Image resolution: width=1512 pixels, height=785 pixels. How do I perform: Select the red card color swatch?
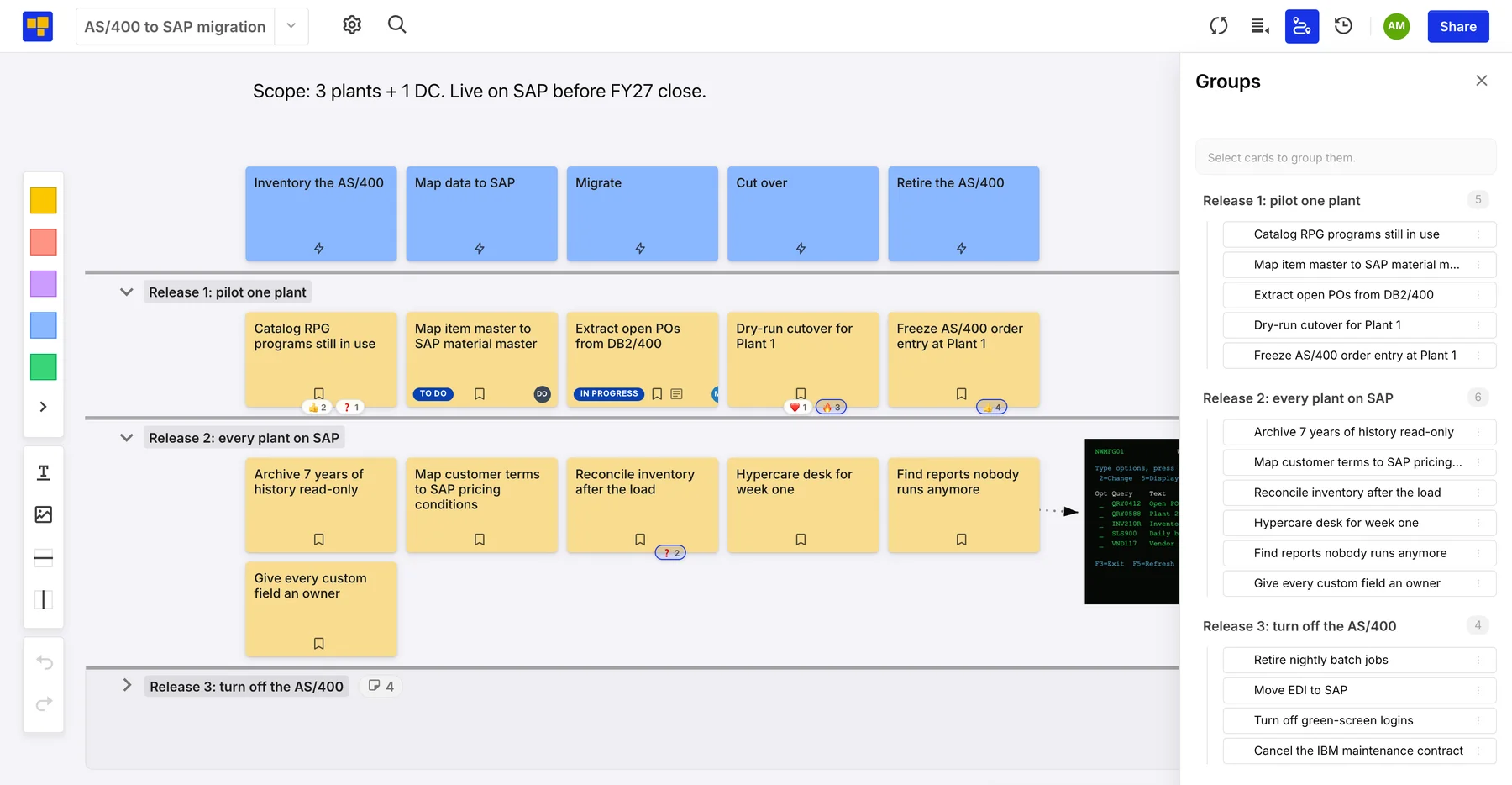(x=44, y=242)
